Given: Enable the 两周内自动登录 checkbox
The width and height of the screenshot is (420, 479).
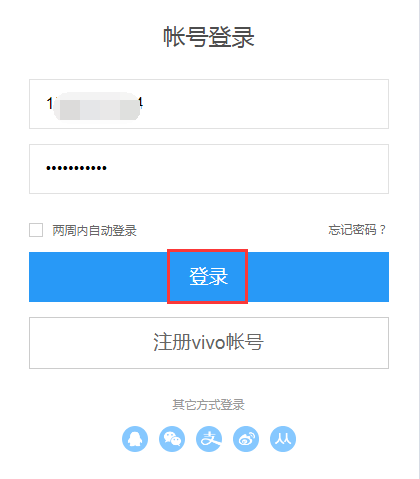Looking at the screenshot, I should [36, 230].
